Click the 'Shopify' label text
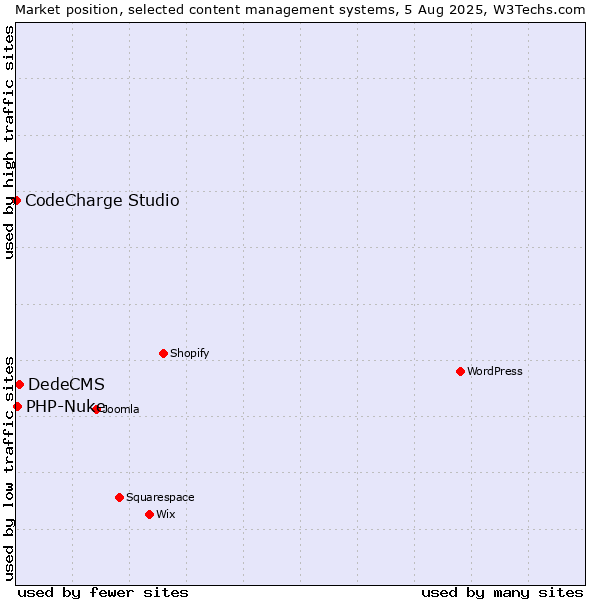 coord(189,353)
